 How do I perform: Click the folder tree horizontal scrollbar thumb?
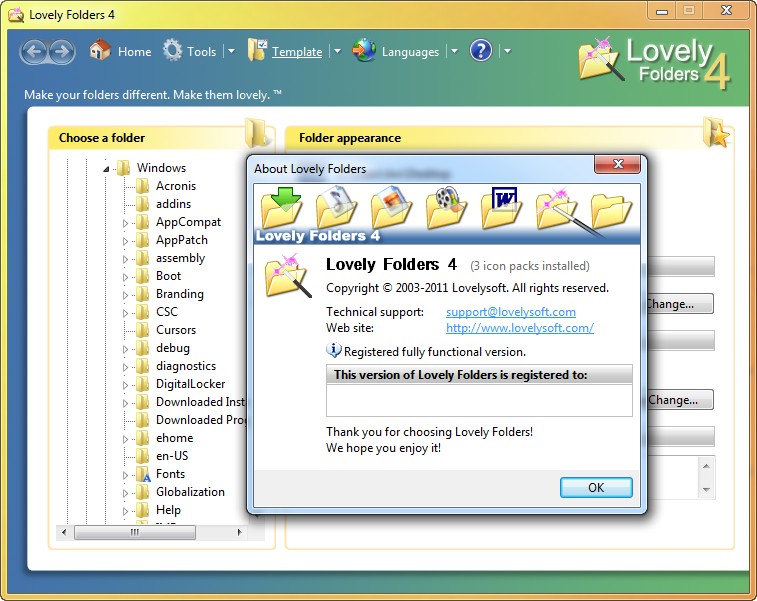point(135,532)
